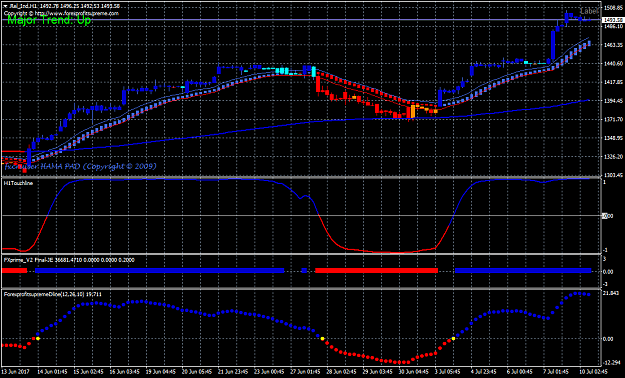Click the '13 Jun 2017' date on time axis
This screenshot has height=378, width=625.
[16, 371]
